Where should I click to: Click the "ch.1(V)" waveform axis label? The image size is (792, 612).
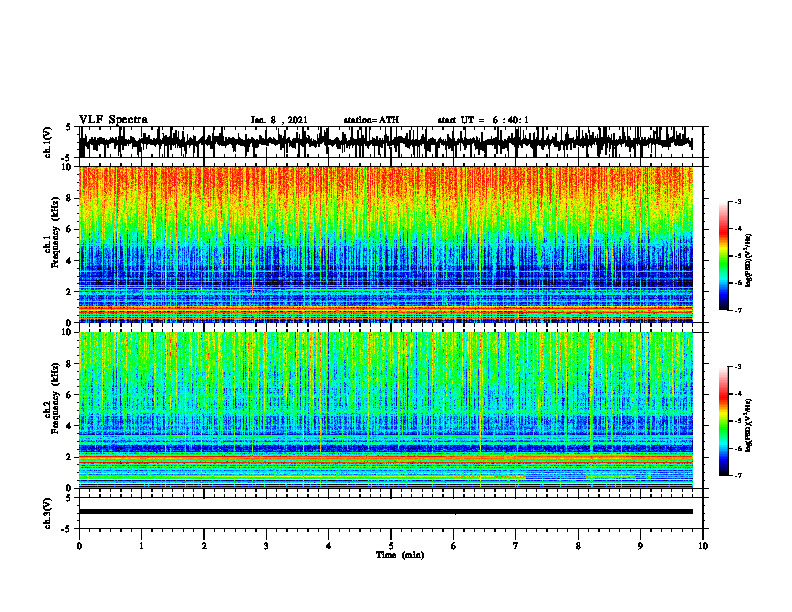(x=48, y=142)
